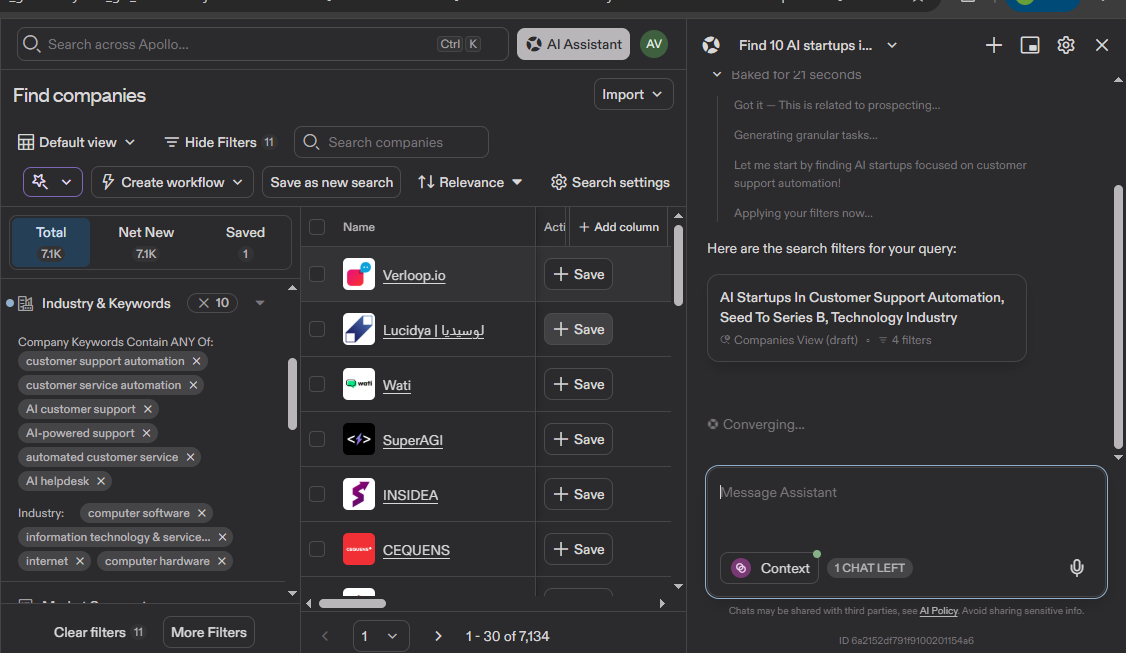Viewport: 1126px width, 653px height.
Task: Open the Lucidya company link
Action: (433, 330)
